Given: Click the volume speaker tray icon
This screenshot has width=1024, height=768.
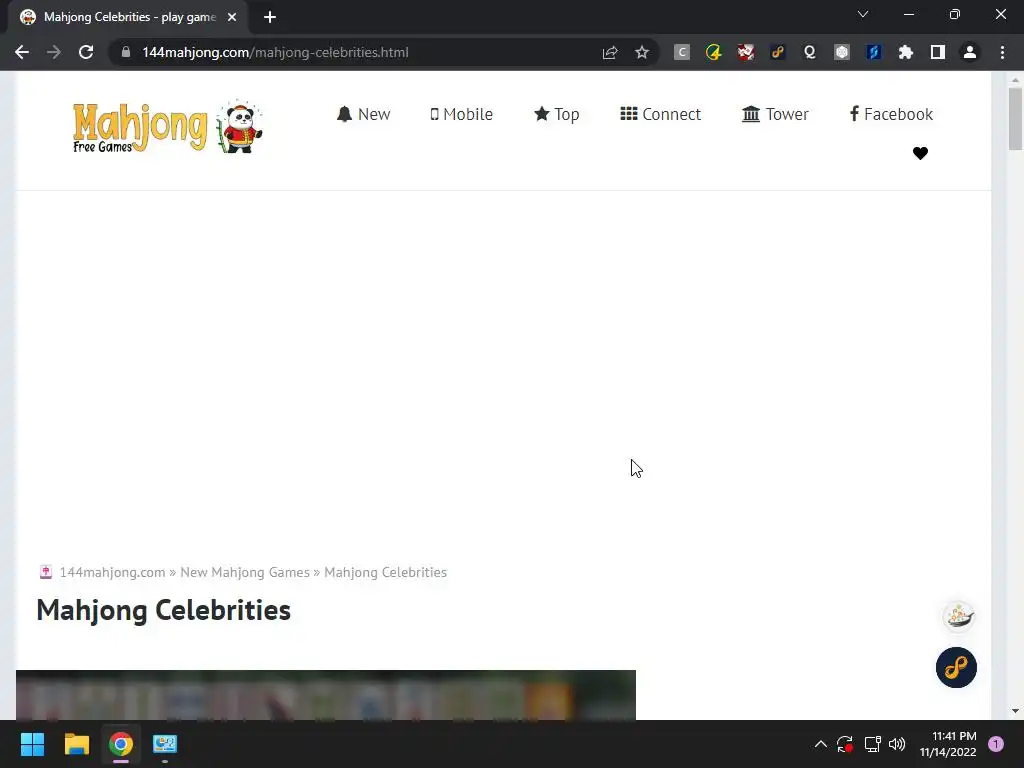Looking at the screenshot, I should pos(897,744).
